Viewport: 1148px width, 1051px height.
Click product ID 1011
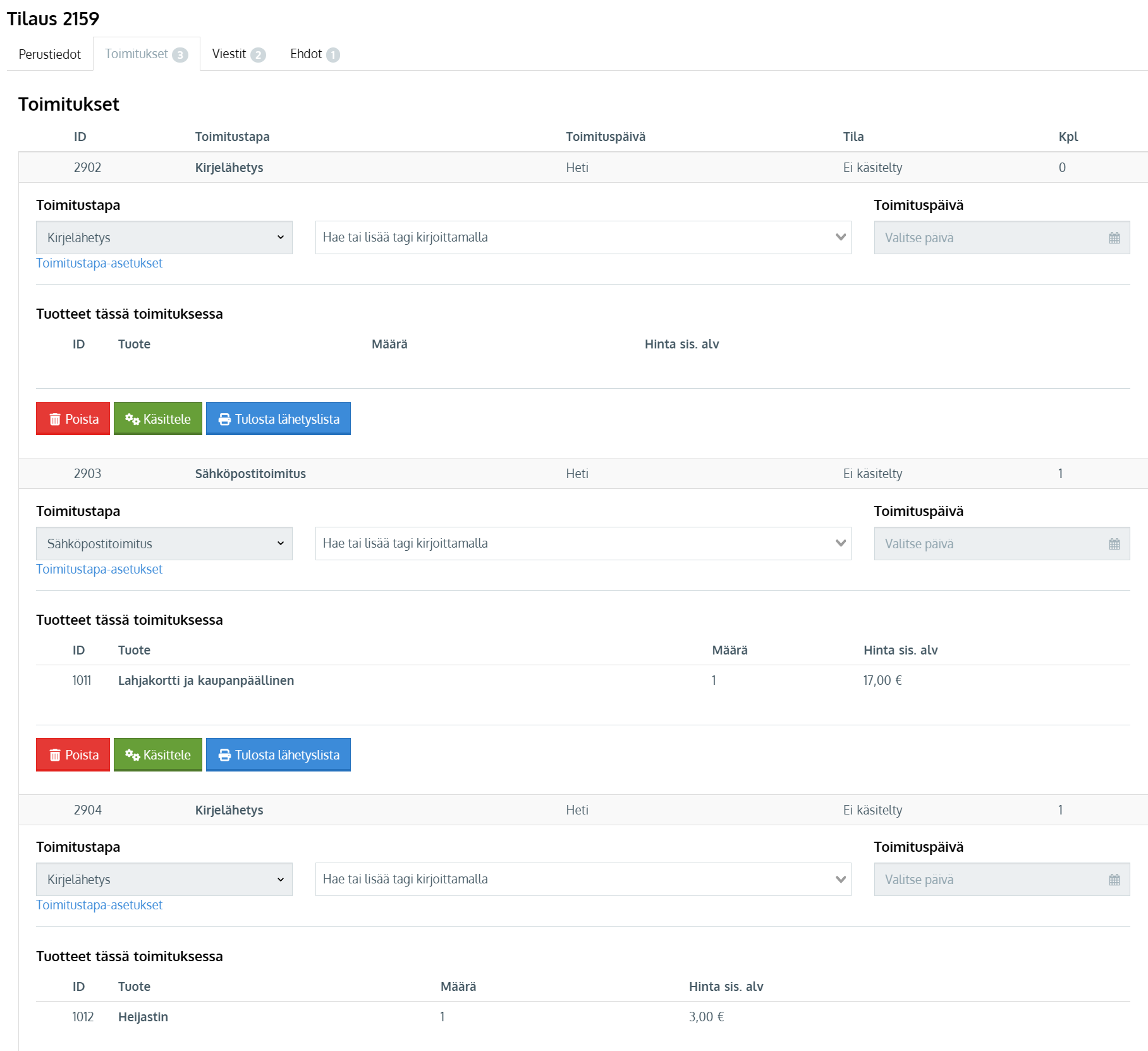(82, 680)
